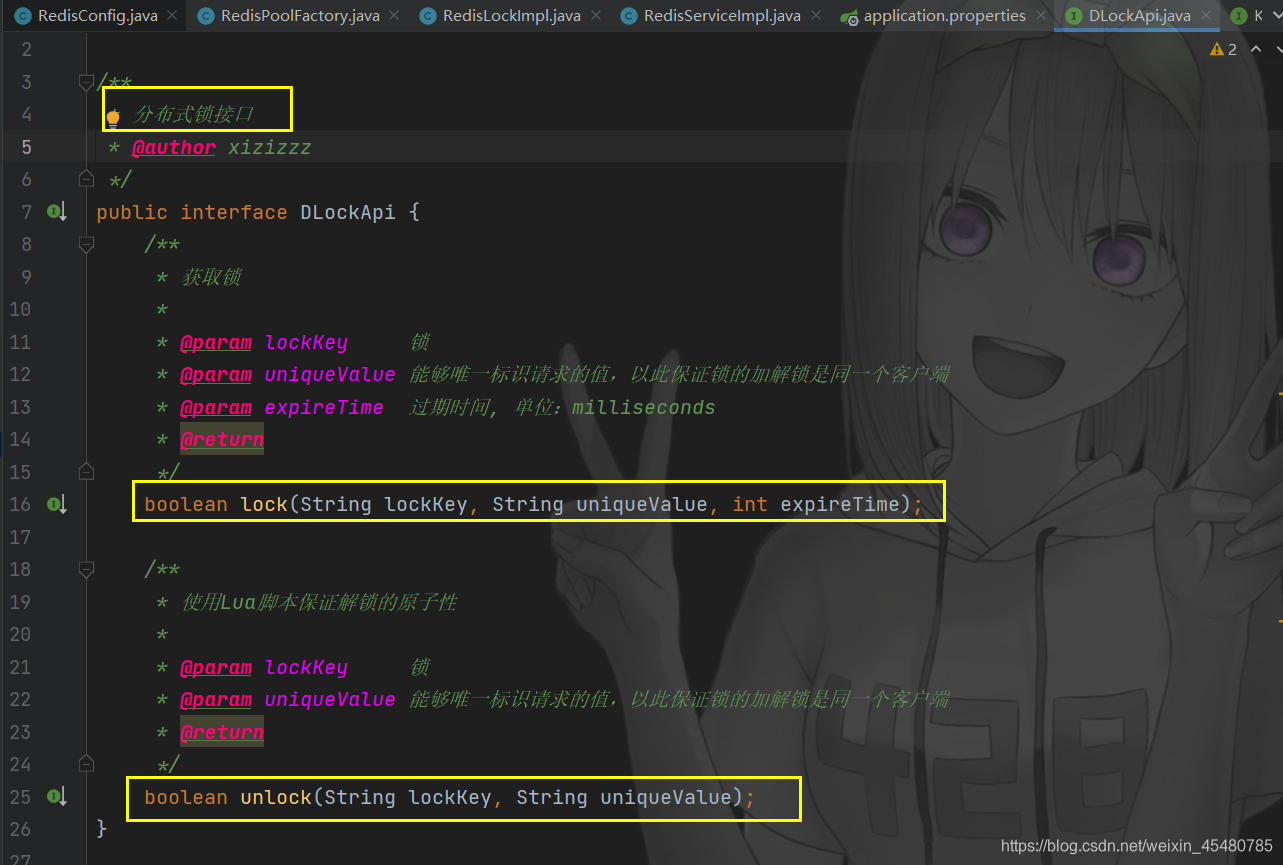Click line number 16 in the gutter
This screenshot has height=865, width=1283.
click(x=20, y=504)
